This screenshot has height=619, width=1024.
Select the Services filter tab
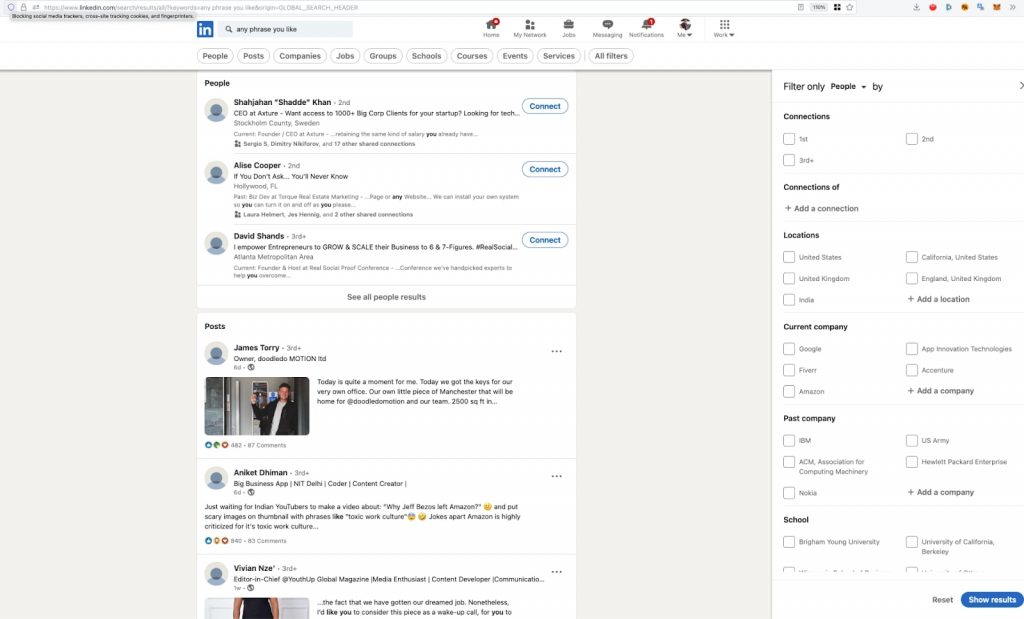coord(559,56)
